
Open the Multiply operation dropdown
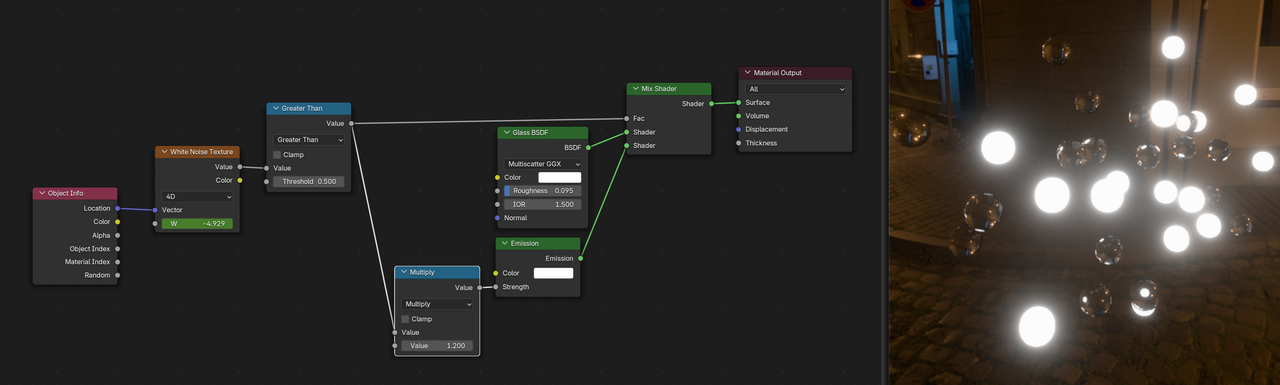pos(437,304)
